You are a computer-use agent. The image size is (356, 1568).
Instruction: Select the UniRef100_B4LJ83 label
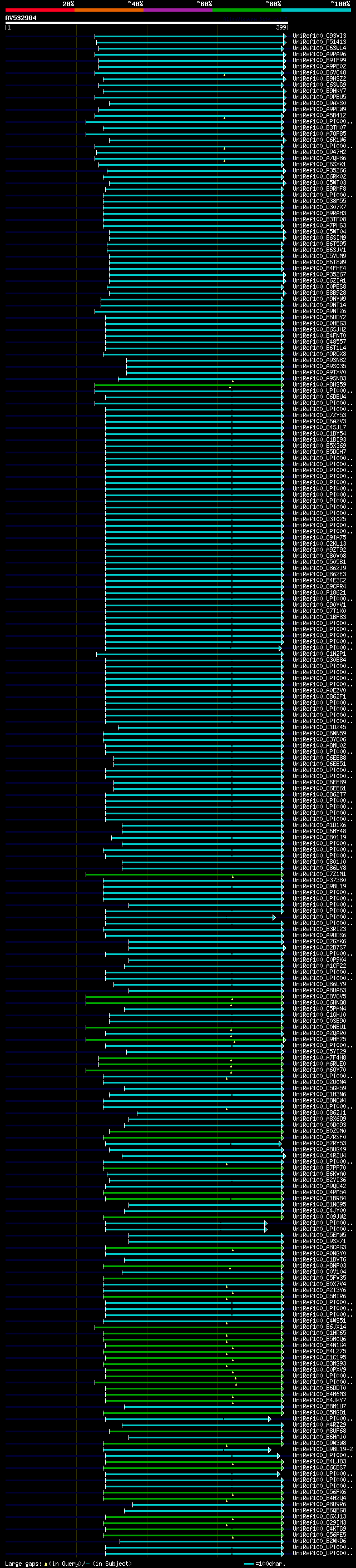coord(319,1461)
